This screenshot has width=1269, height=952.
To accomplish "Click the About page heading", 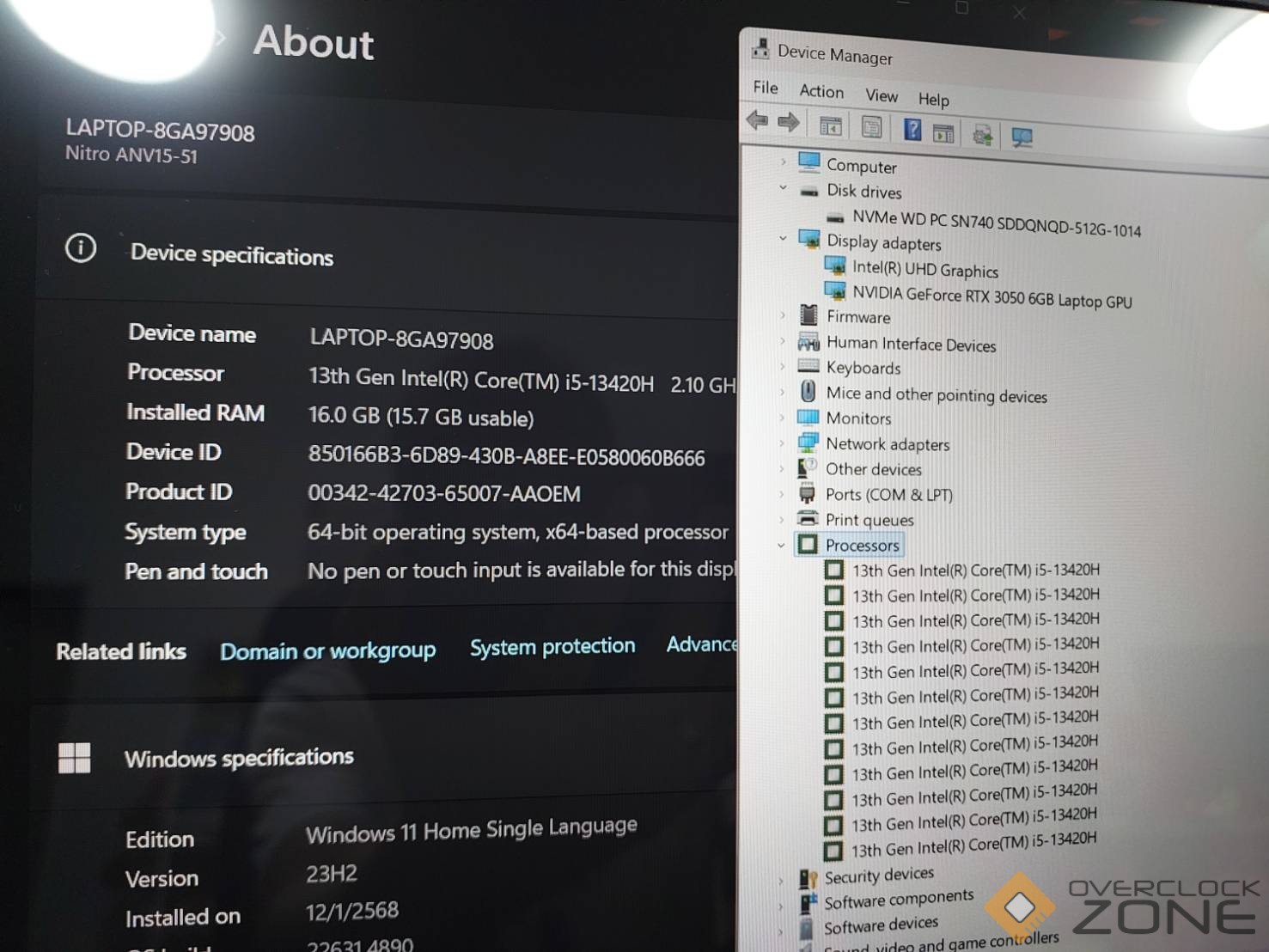I will [314, 42].
